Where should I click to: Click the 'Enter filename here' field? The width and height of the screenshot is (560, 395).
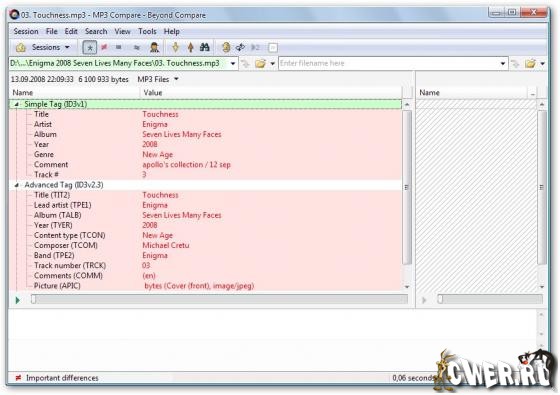(389, 64)
